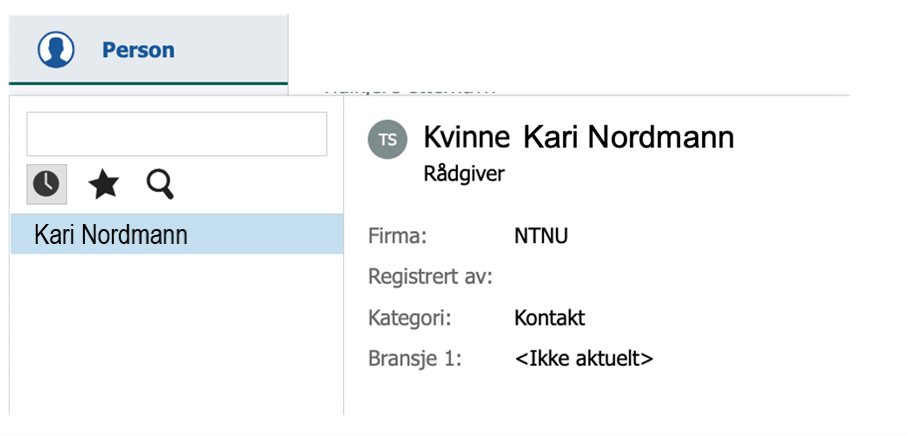
Task: Open the Person tab label
Action: [x=138, y=50]
